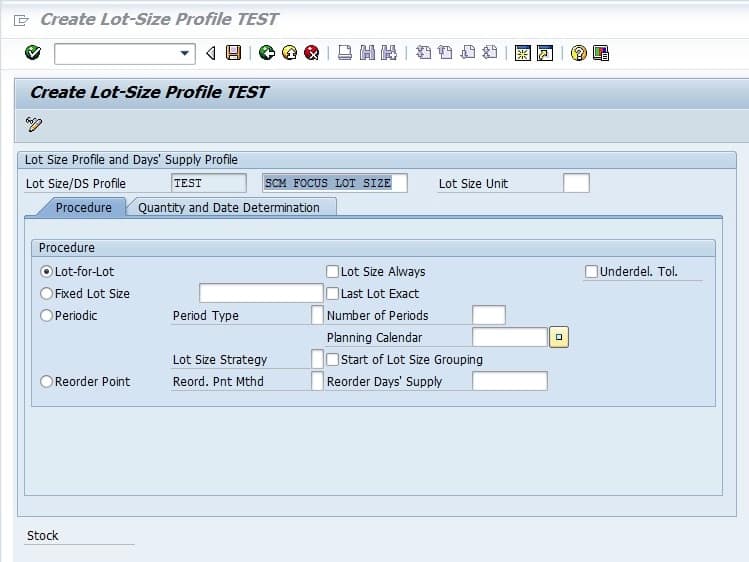The image size is (749, 562).
Task: Click the Reorder Days' Supply field
Action: click(x=510, y=381)
